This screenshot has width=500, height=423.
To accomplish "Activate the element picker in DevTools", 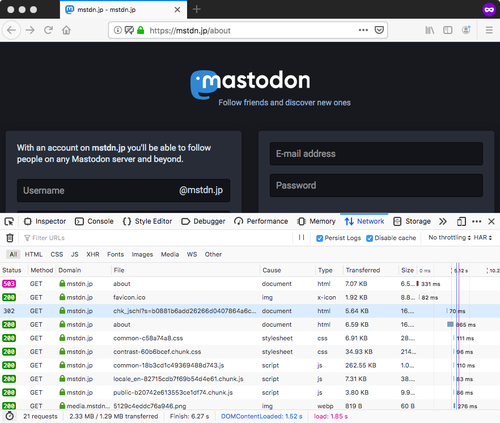I will click(x=9, y=221).
